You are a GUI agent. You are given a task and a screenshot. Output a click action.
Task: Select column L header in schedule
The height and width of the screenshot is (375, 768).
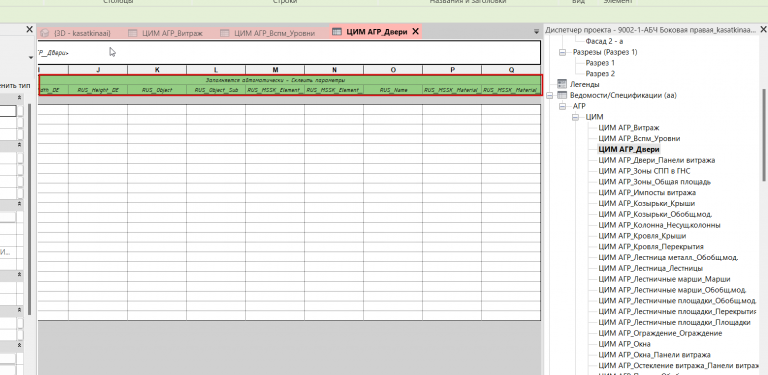pyautogui.click(x=216, y=70)
